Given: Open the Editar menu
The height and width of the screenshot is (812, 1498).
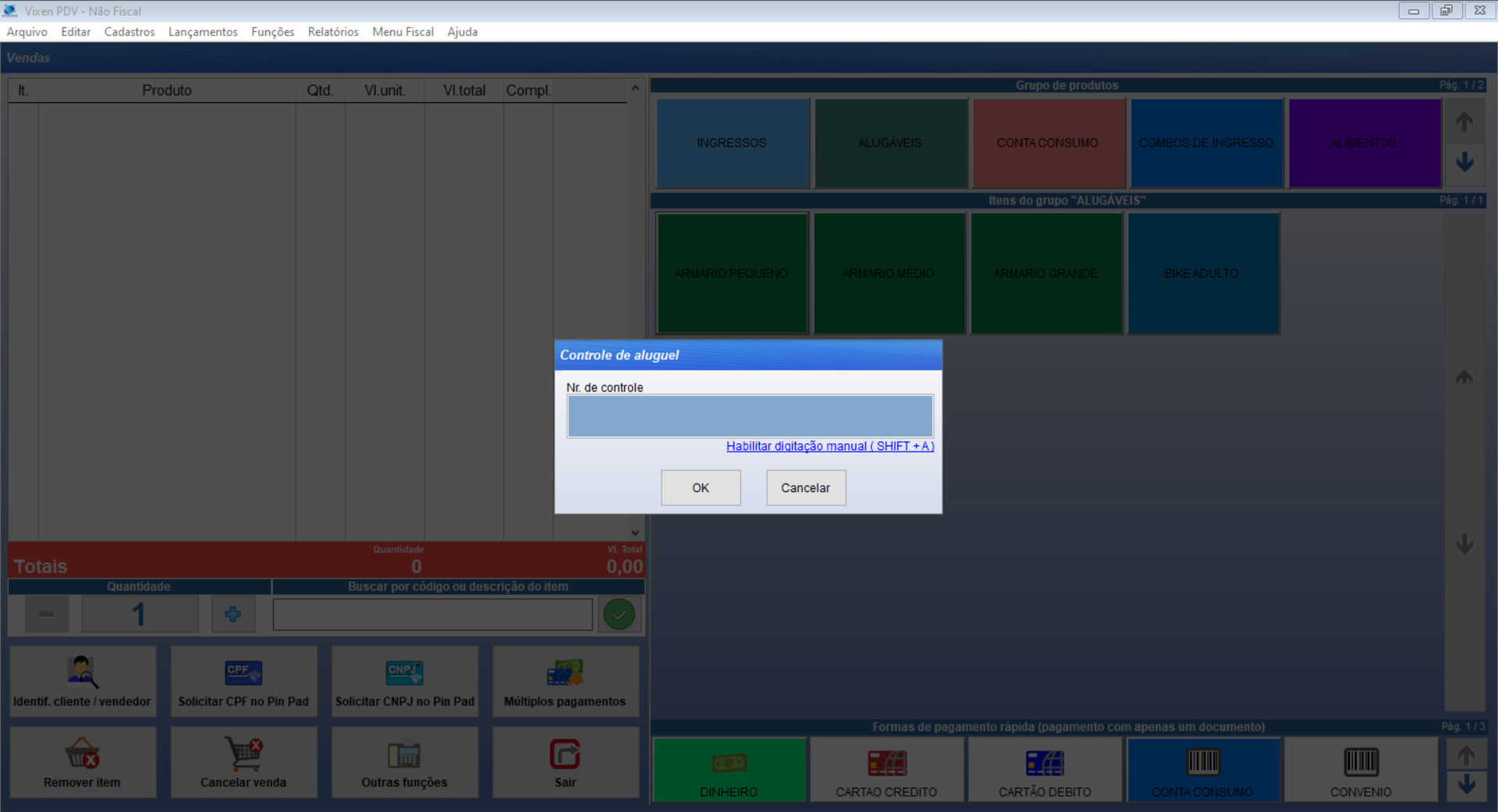Looking at the screenshot, I should pos(76,32).
